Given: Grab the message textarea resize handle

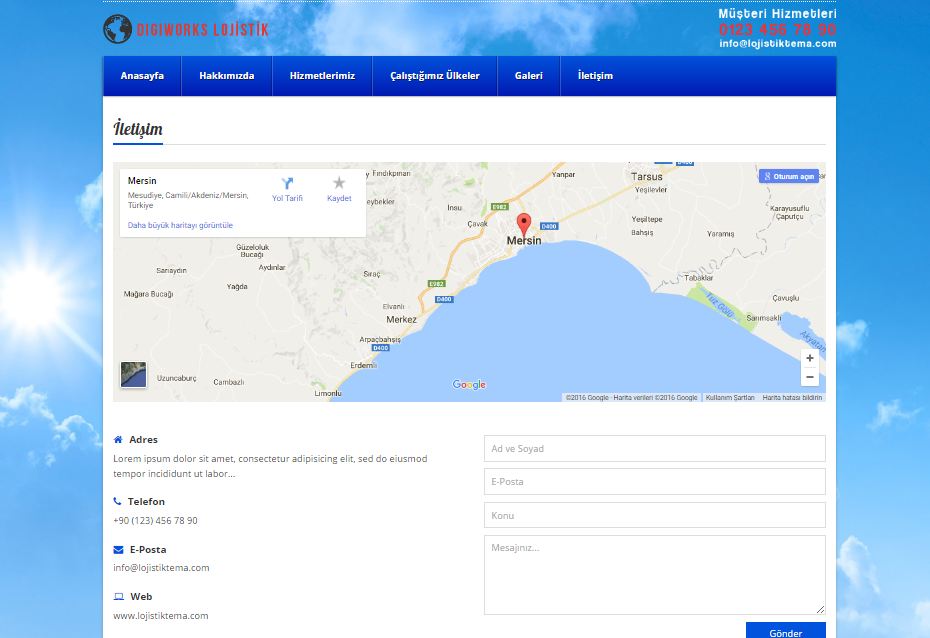Looking at the screenshot, I should point(820,610).
